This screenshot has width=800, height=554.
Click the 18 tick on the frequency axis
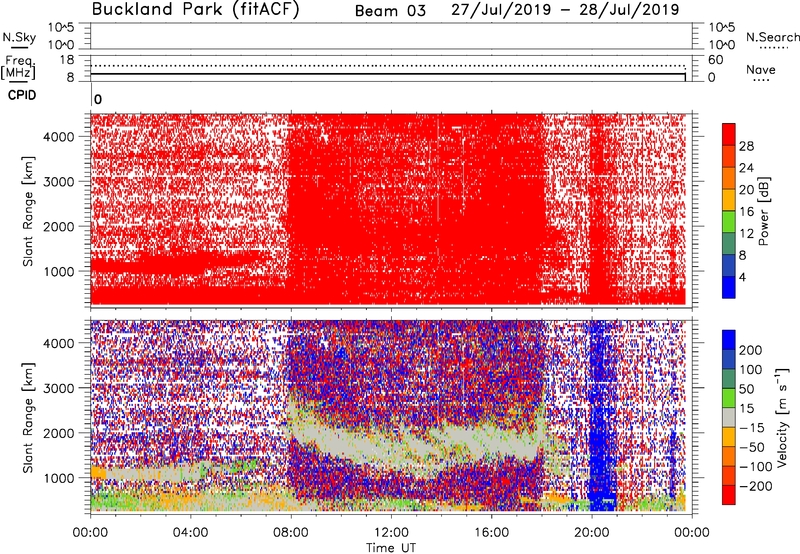click(x=67, y=60)
